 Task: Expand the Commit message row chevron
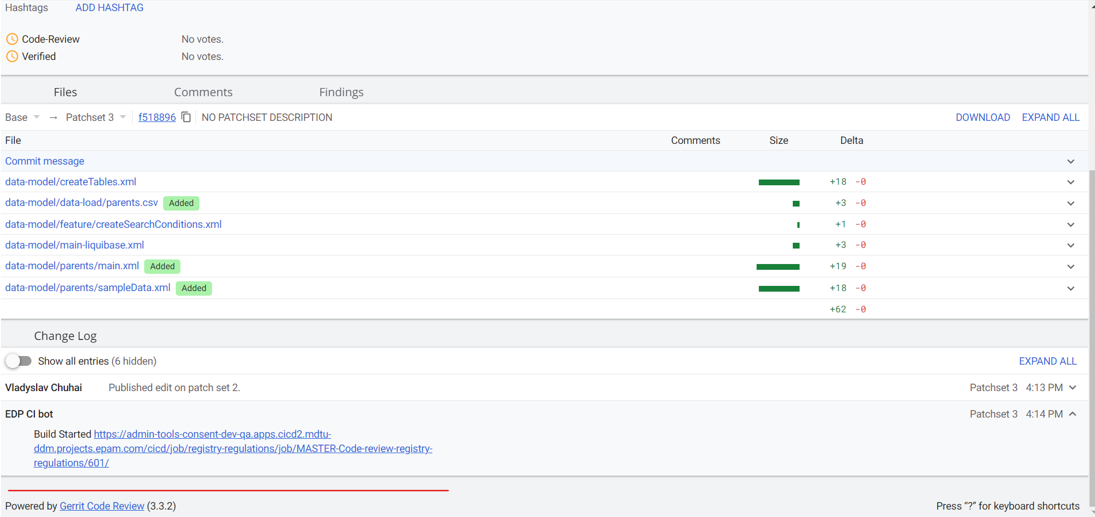[1071, 161]
